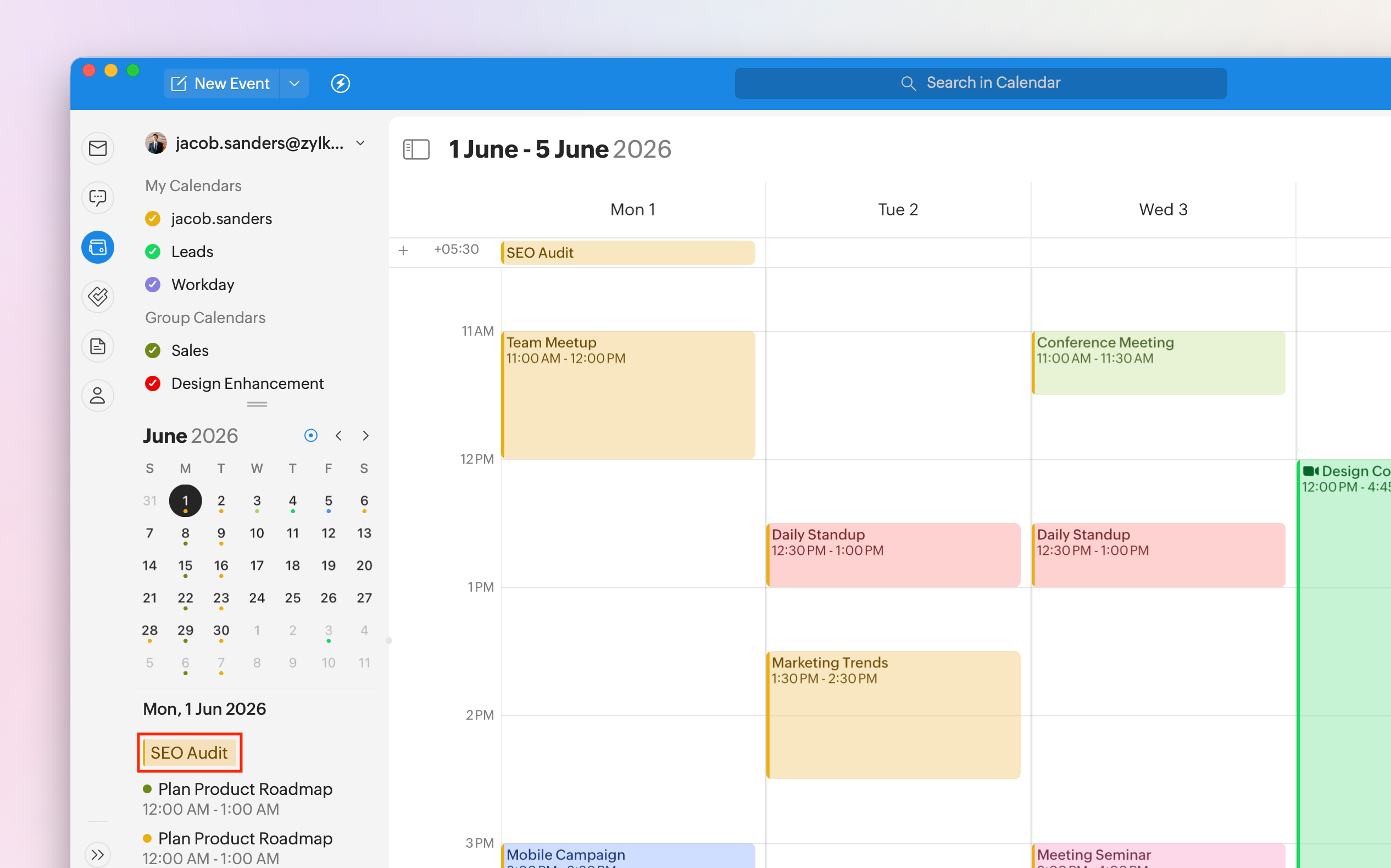Click the quick actions lightning icon
Viewport: 1391px width, 868px height.
341,84
